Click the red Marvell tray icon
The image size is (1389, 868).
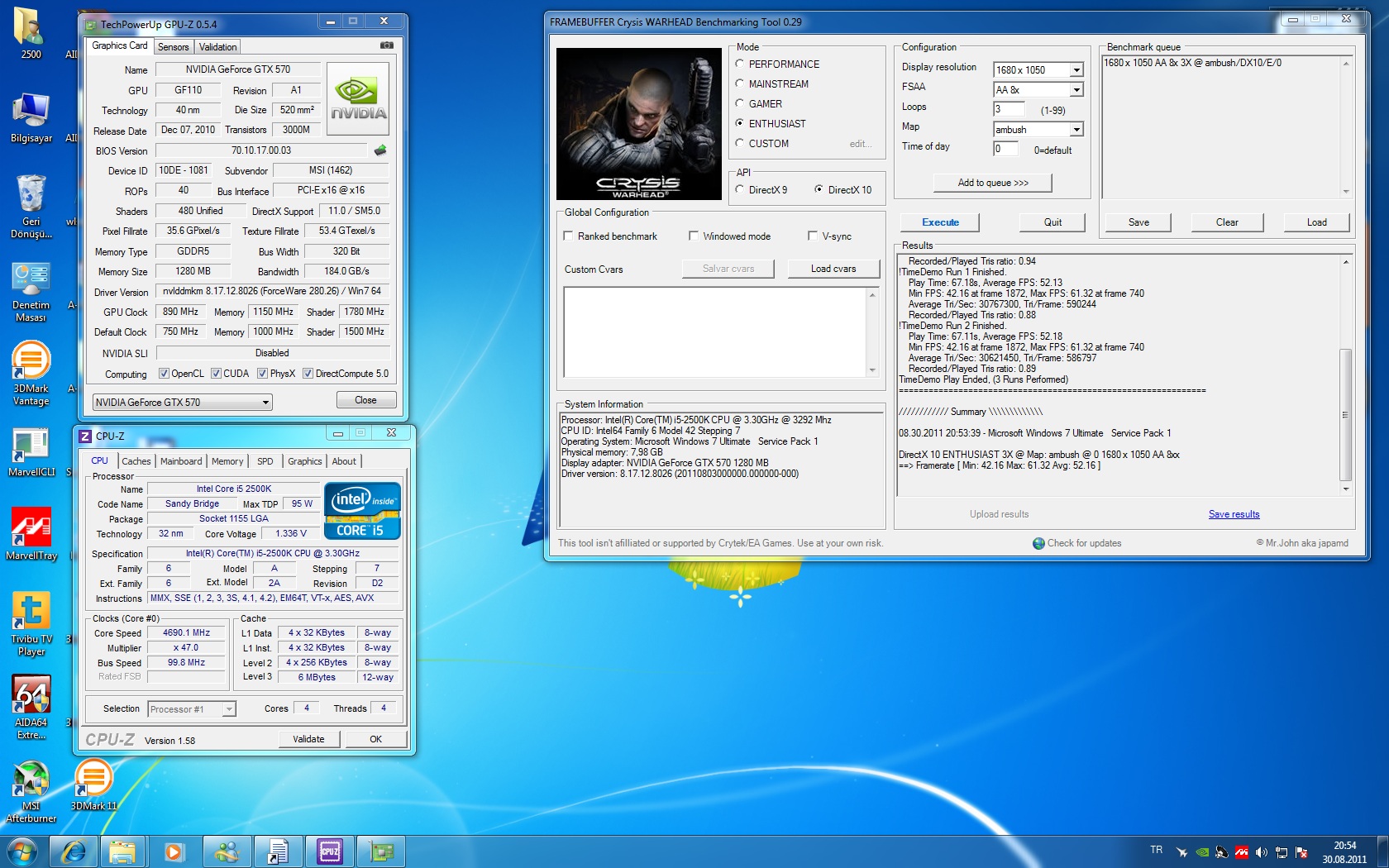pyautogui.click(x=1242, y=852)
